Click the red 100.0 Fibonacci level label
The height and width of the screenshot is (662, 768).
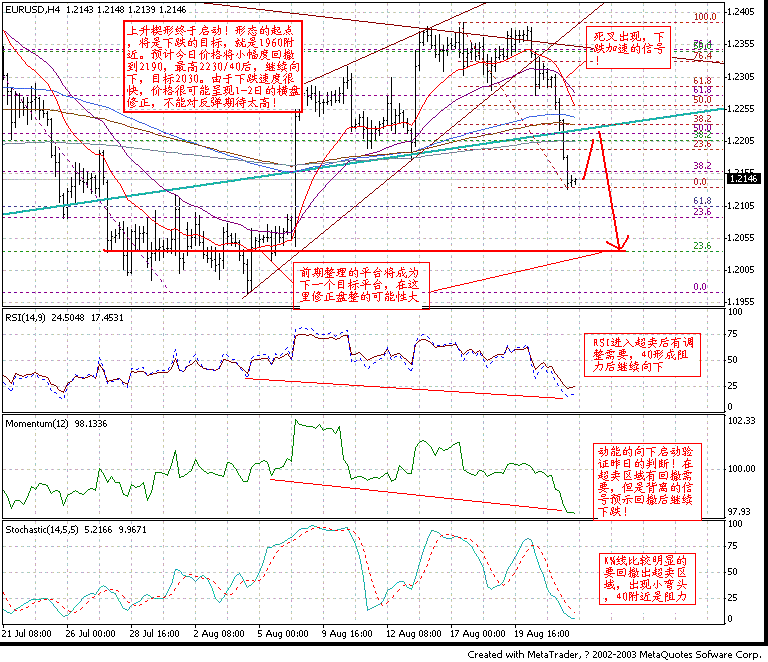[705, 17]
